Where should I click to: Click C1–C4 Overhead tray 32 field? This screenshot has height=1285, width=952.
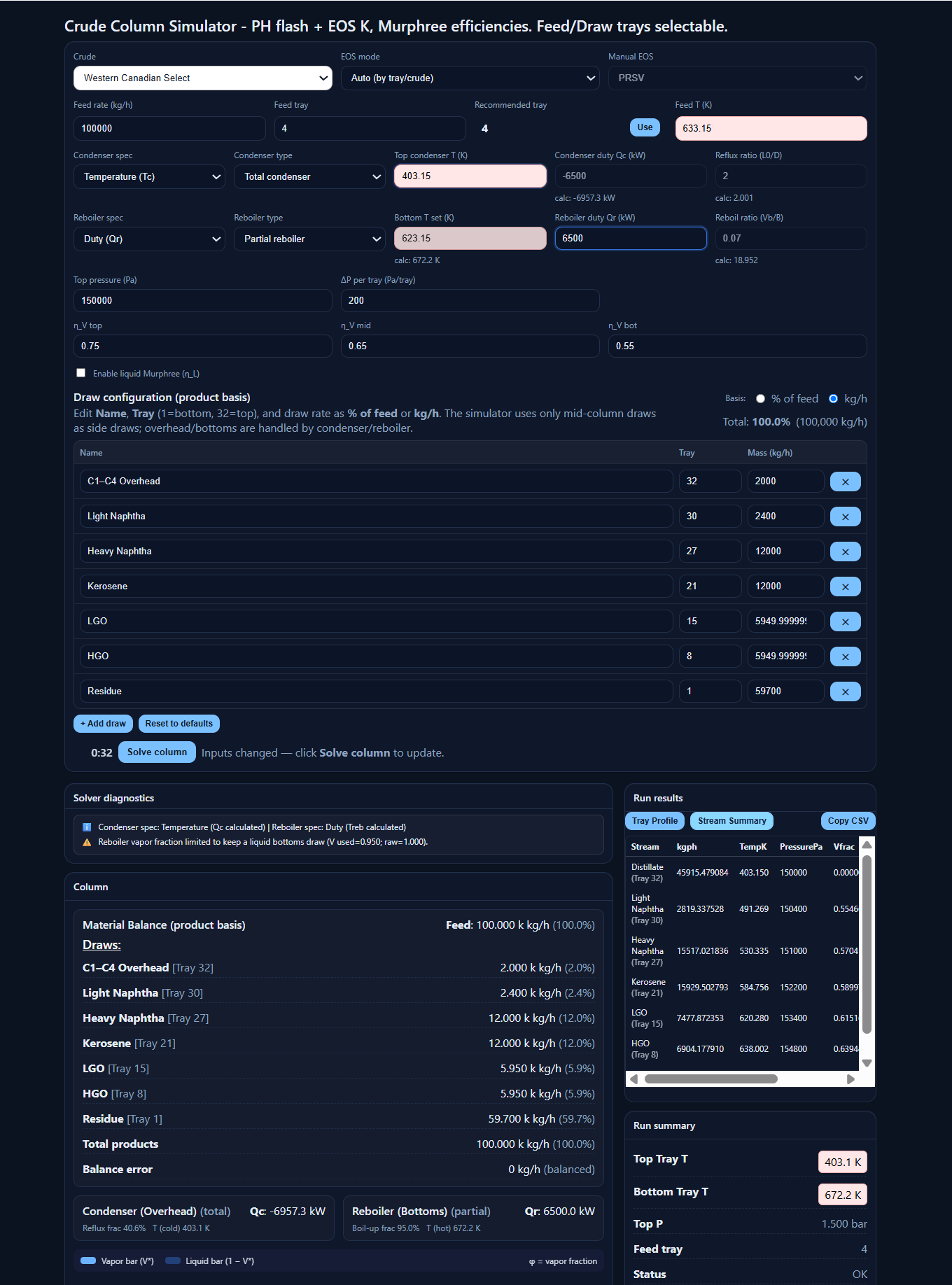[710, 481]
